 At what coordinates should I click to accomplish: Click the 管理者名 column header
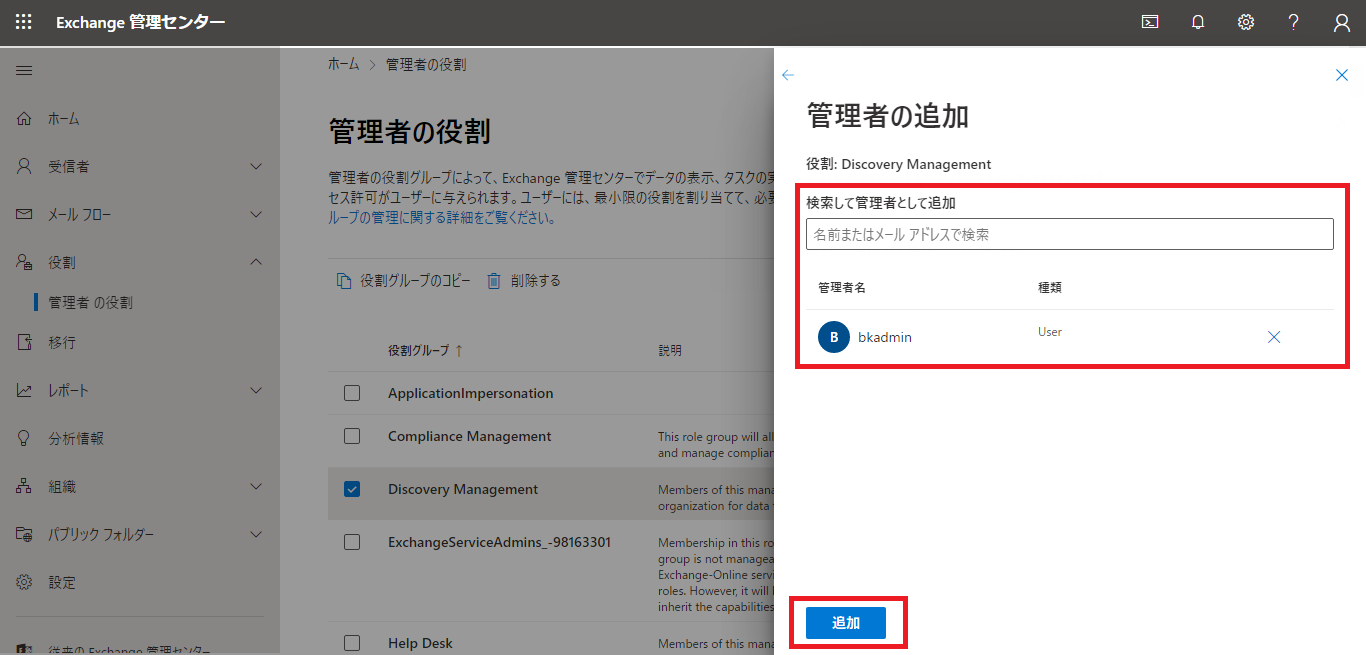pyautogui.click(x=842, y=287)
